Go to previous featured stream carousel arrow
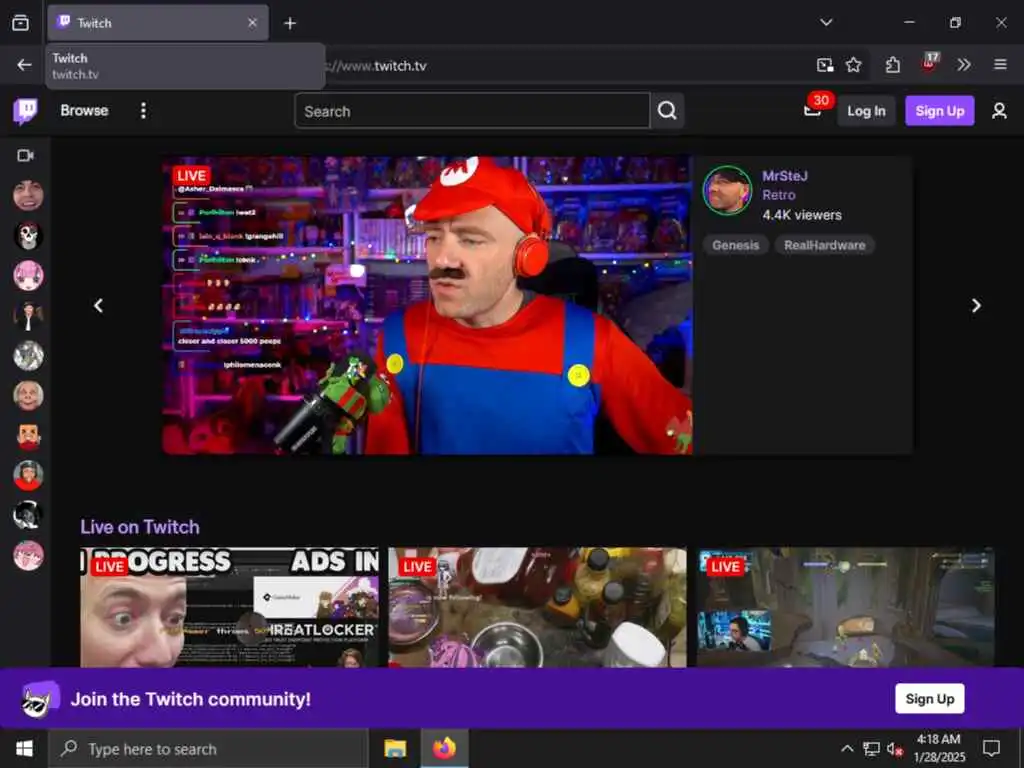The image size is (1024, 768). pyautogui.click(x=99, y=306)
